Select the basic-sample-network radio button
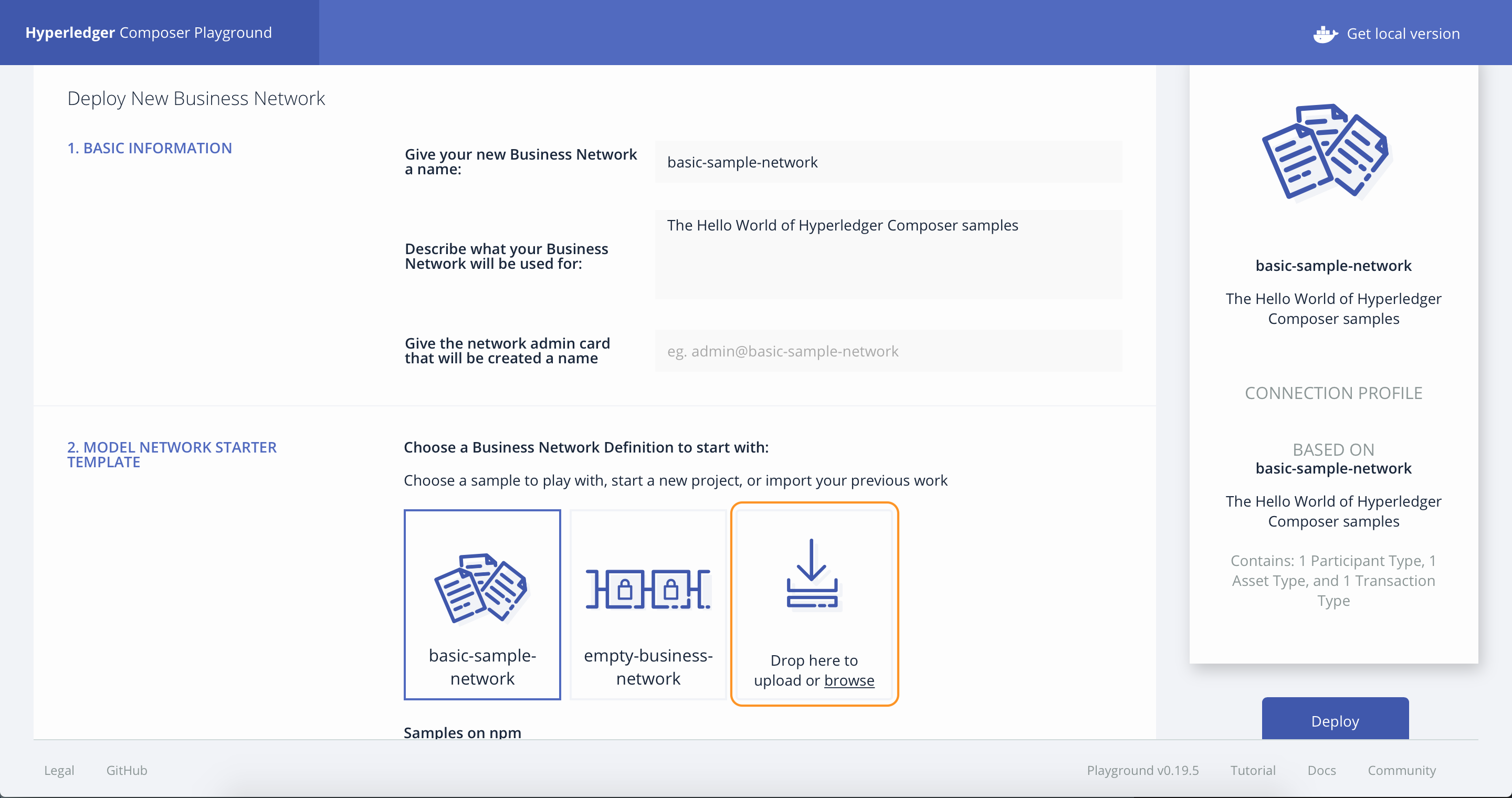The height and width of the screenshot is (798, 1512). 484,605
